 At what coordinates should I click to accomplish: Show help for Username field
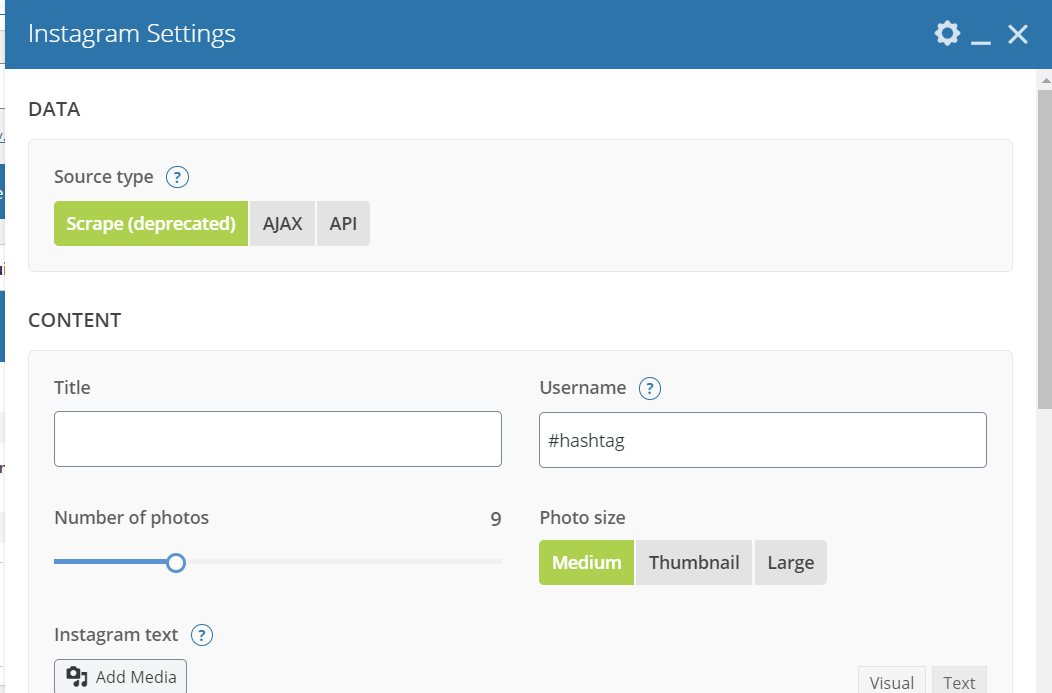pyautogui.click(x=650, y=388)
